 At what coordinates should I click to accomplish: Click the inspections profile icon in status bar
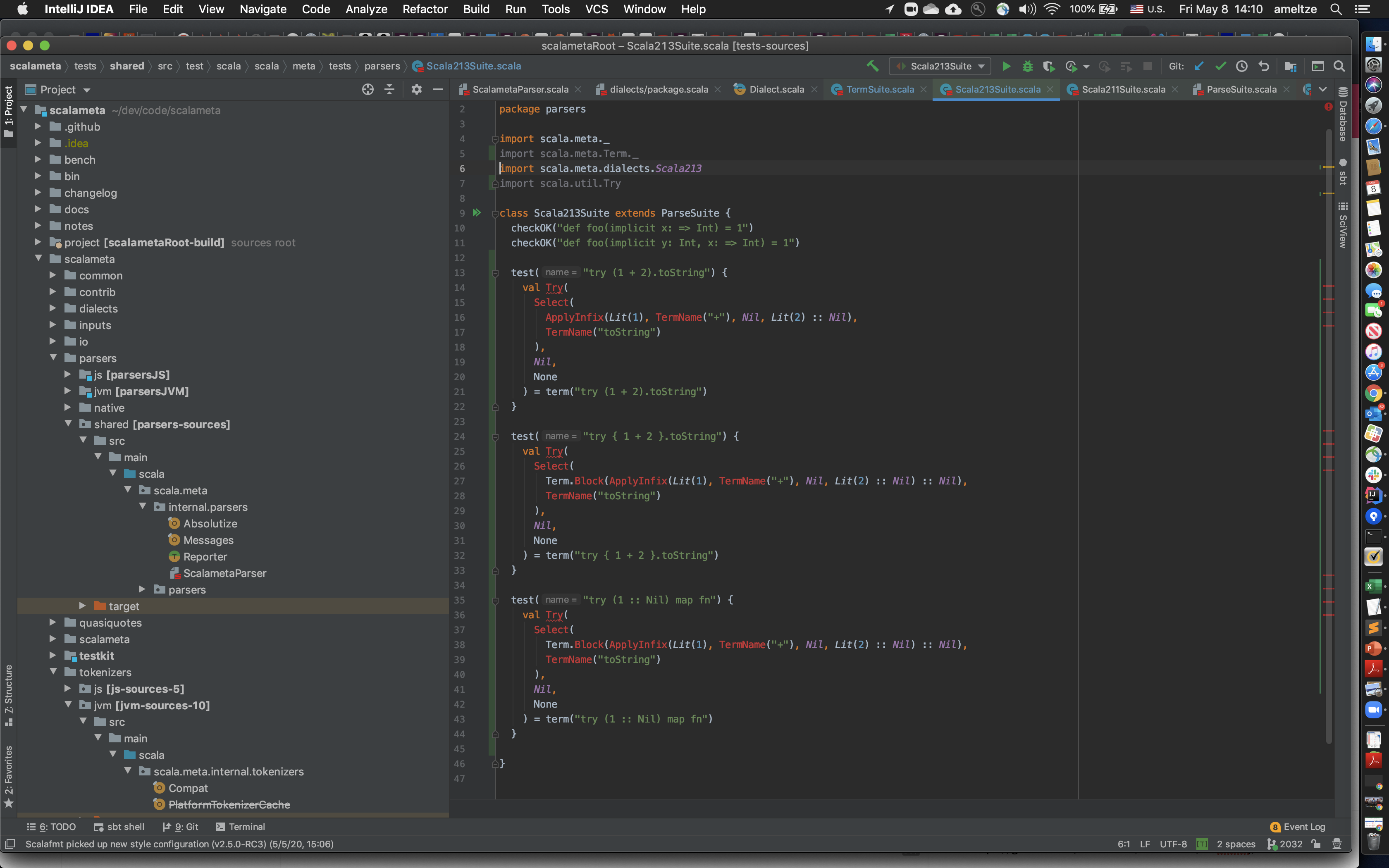(x=1337, y=844)
